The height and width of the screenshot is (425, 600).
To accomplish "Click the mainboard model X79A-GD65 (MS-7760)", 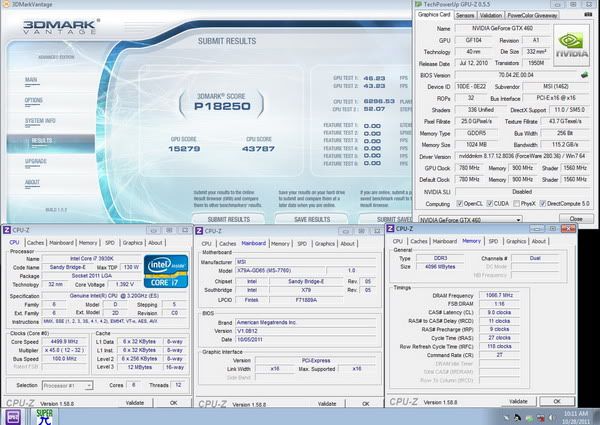I will 280,270.
